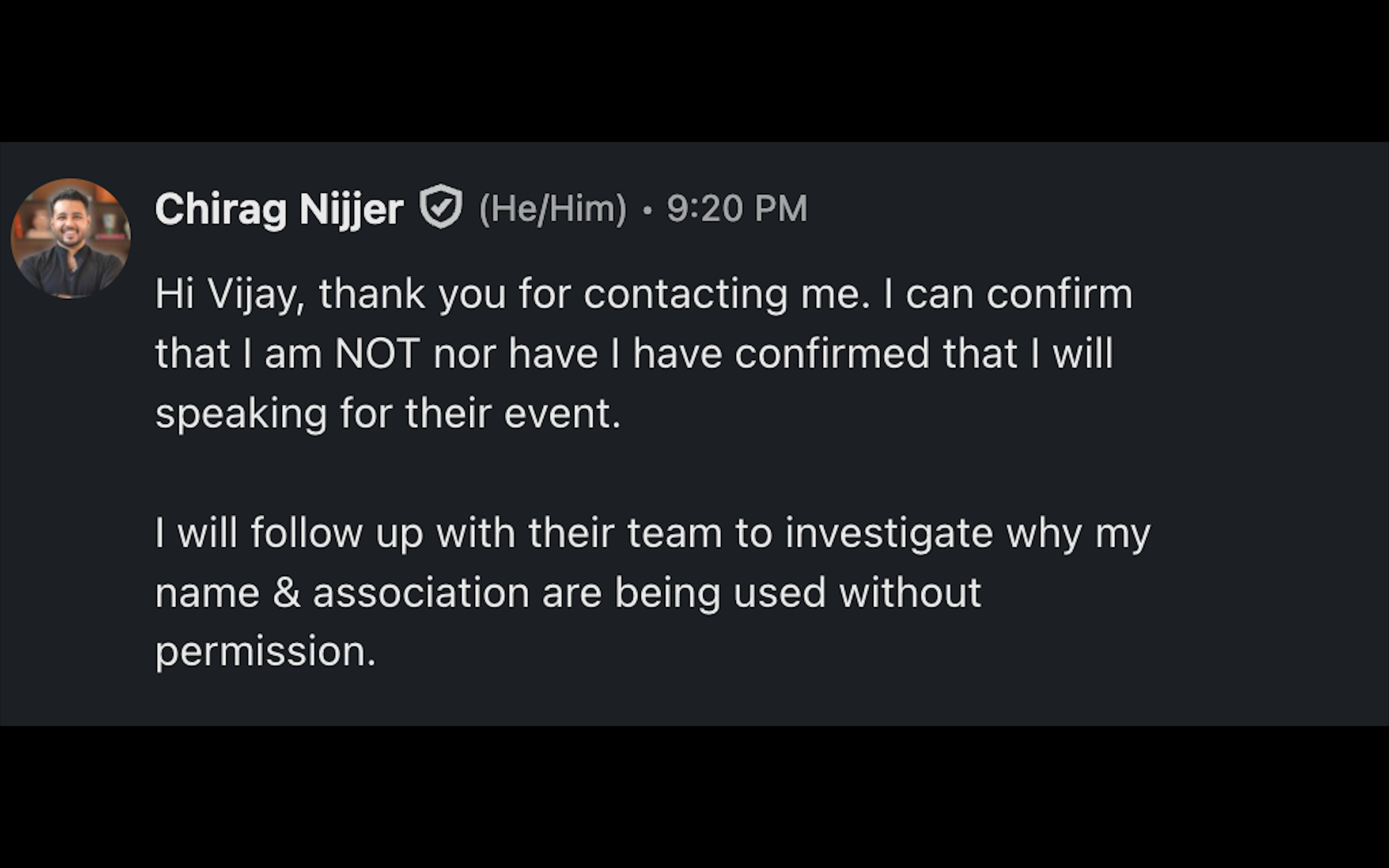
Task: Click the sender name Chirag Nijjer
Action: [x=279, y=209]
